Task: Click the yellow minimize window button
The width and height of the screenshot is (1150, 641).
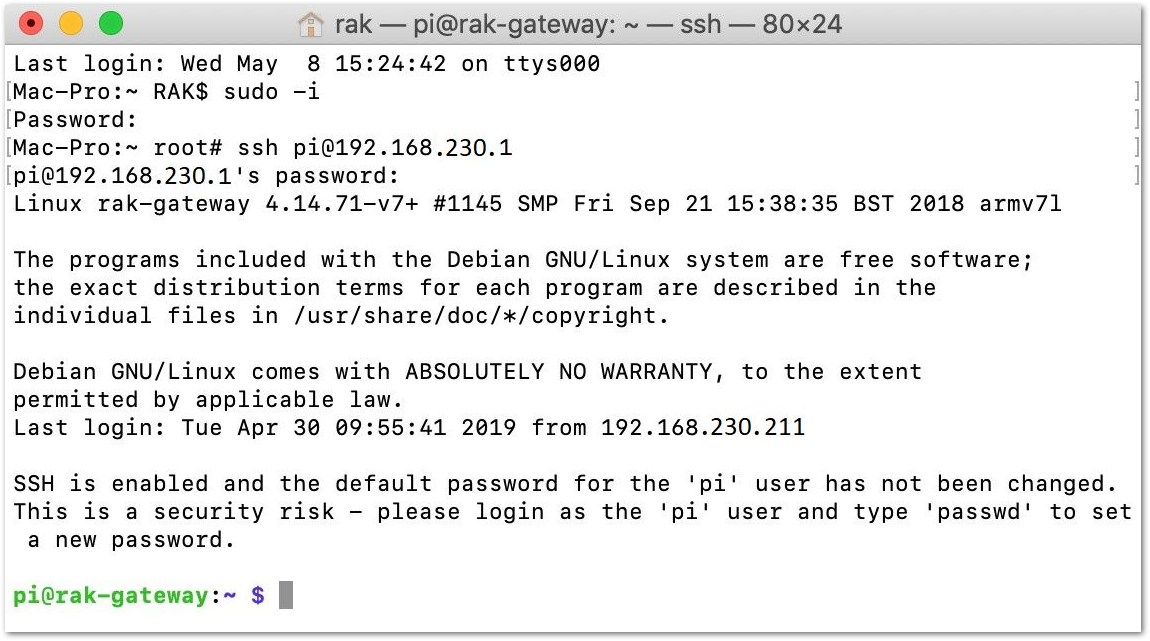Action: point(70,23)
